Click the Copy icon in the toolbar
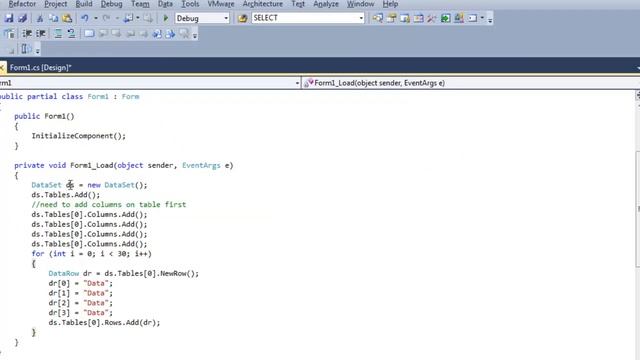Viewport: 640px width, 360px height. pyautogui.click(x=53, y=18)
